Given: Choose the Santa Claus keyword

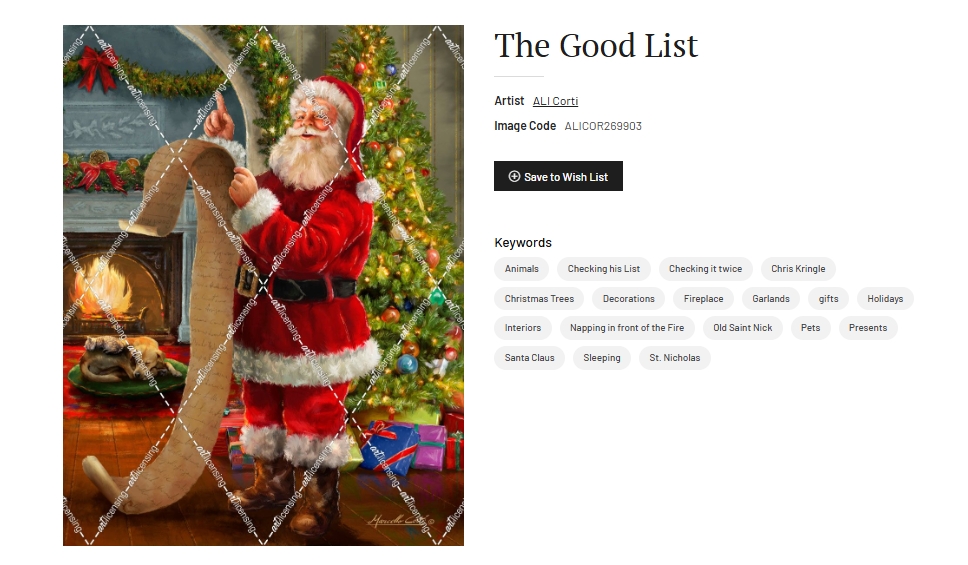Looking at the screenshot, I should click(x=529, y=358).
